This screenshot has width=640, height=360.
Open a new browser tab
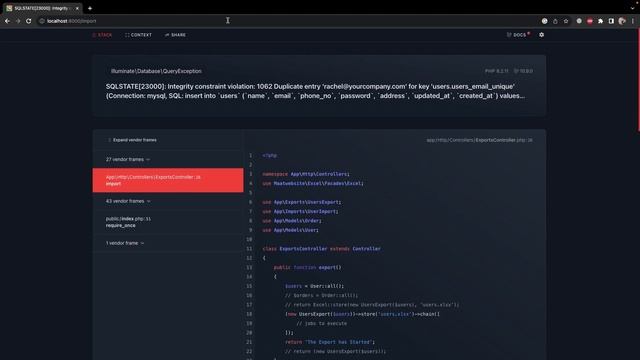coord(90,8)
